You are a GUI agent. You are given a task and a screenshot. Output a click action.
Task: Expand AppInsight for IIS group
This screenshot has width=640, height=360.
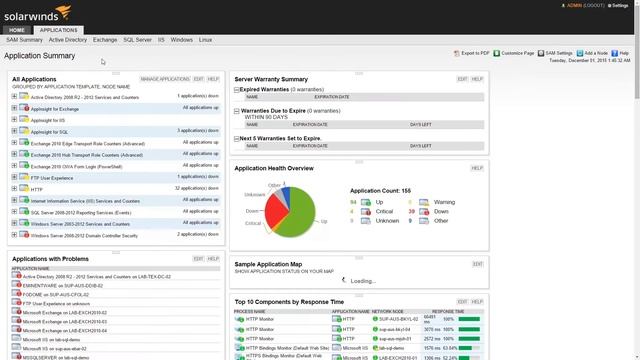[14, 119]
